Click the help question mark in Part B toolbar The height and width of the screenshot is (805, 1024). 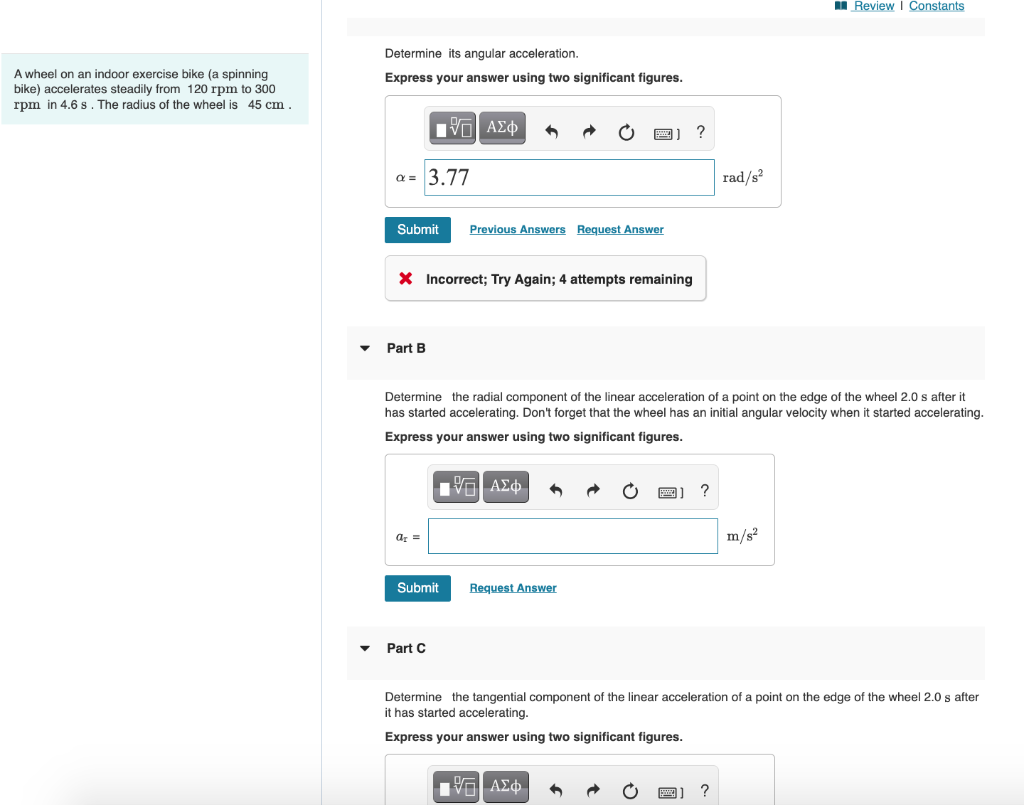pos(704,490)
